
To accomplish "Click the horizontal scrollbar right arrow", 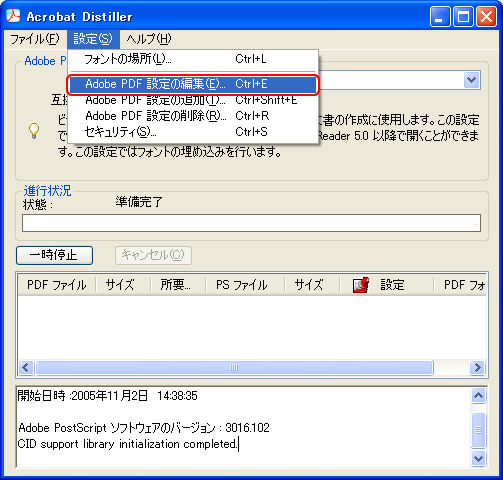I will (x=477, y=368).
